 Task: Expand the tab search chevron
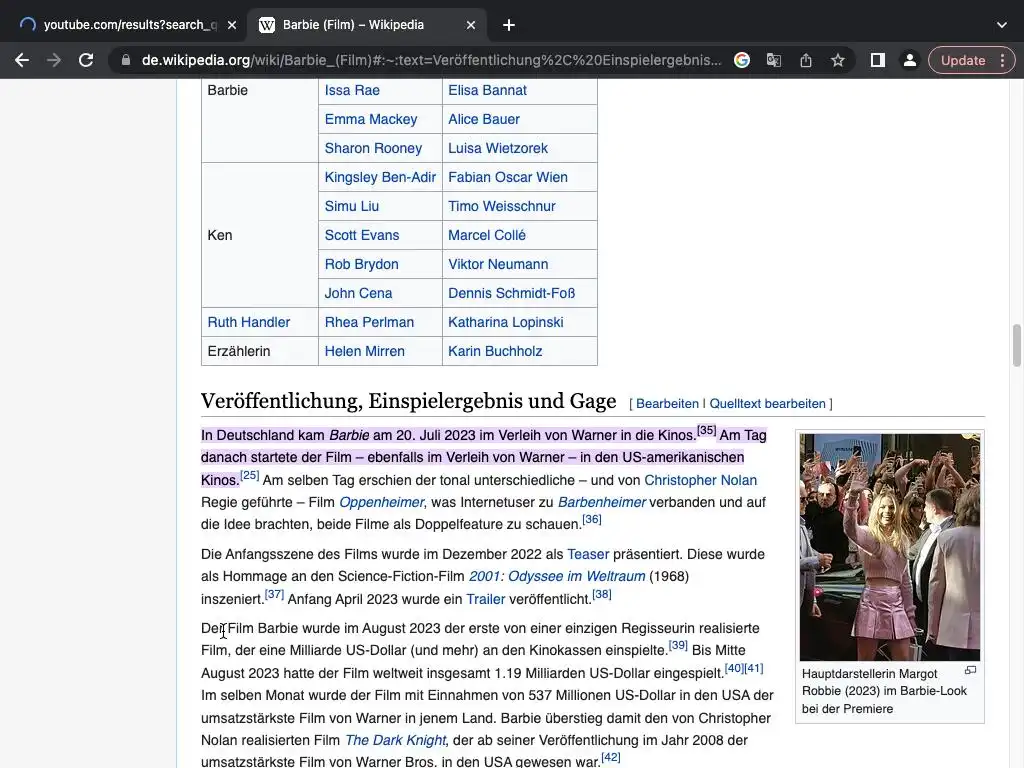1002,25
